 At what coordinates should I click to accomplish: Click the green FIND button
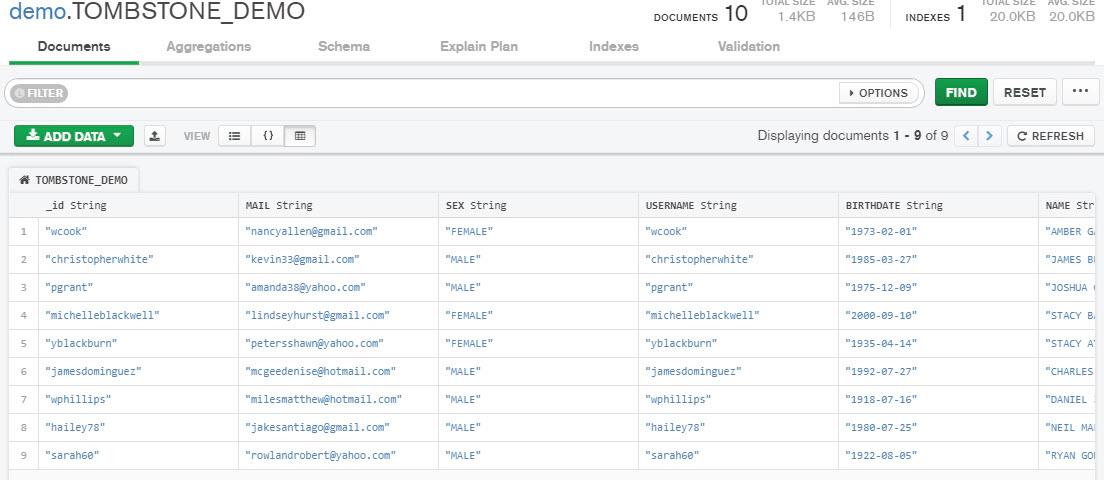(961, 92)
